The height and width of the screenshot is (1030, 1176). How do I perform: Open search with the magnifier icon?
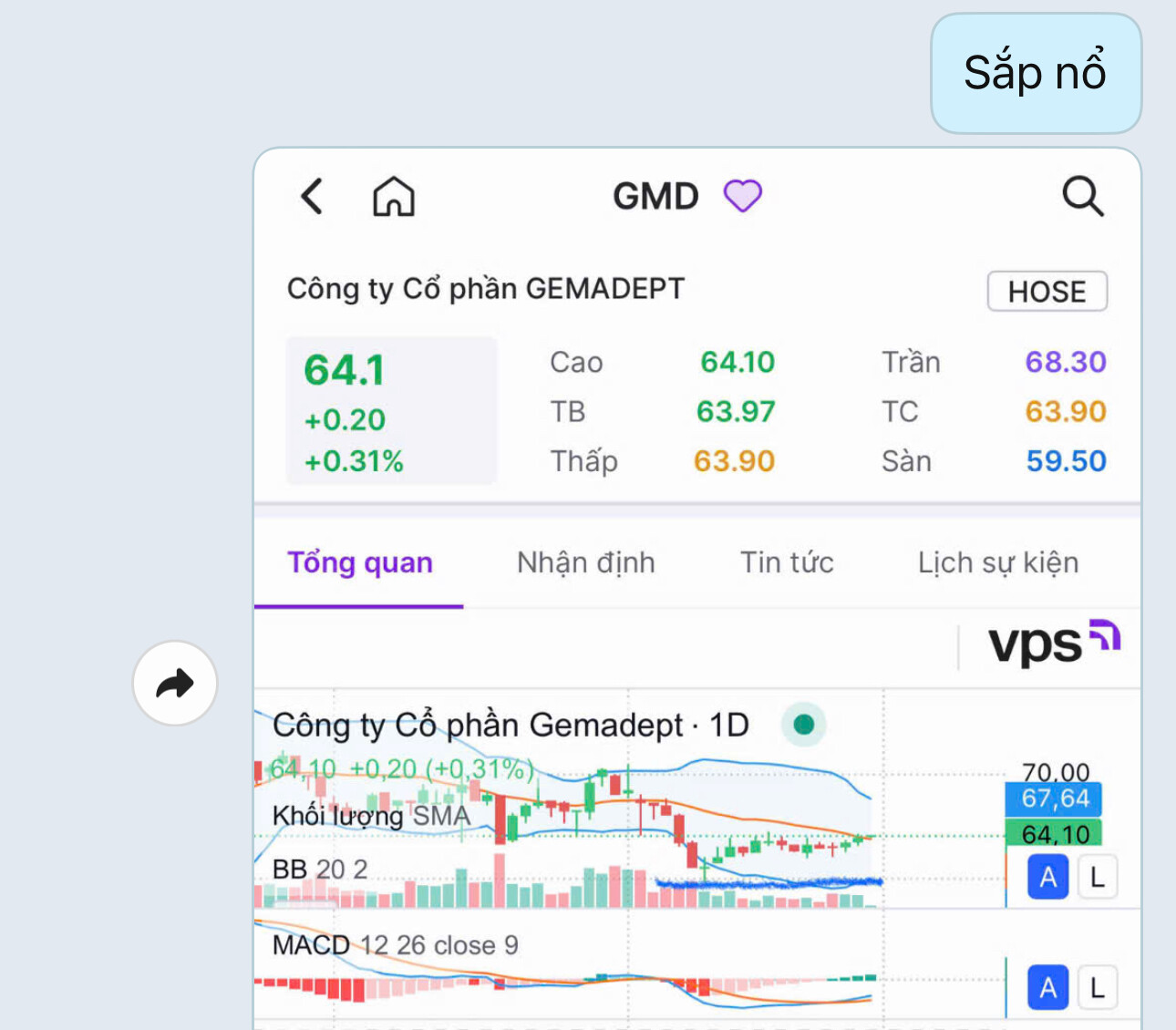(1082, 196)
